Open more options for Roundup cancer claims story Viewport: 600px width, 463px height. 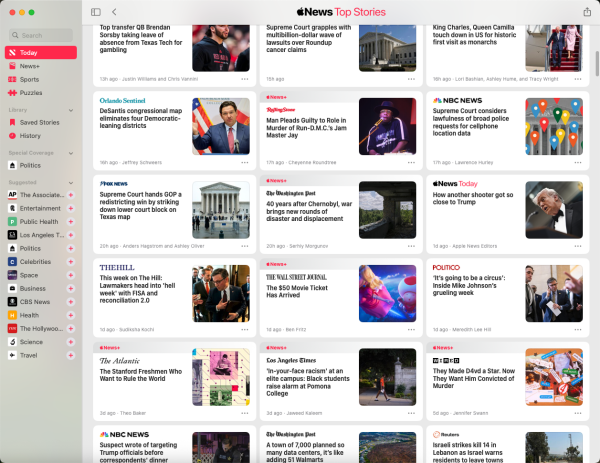(x=411, y=79)
